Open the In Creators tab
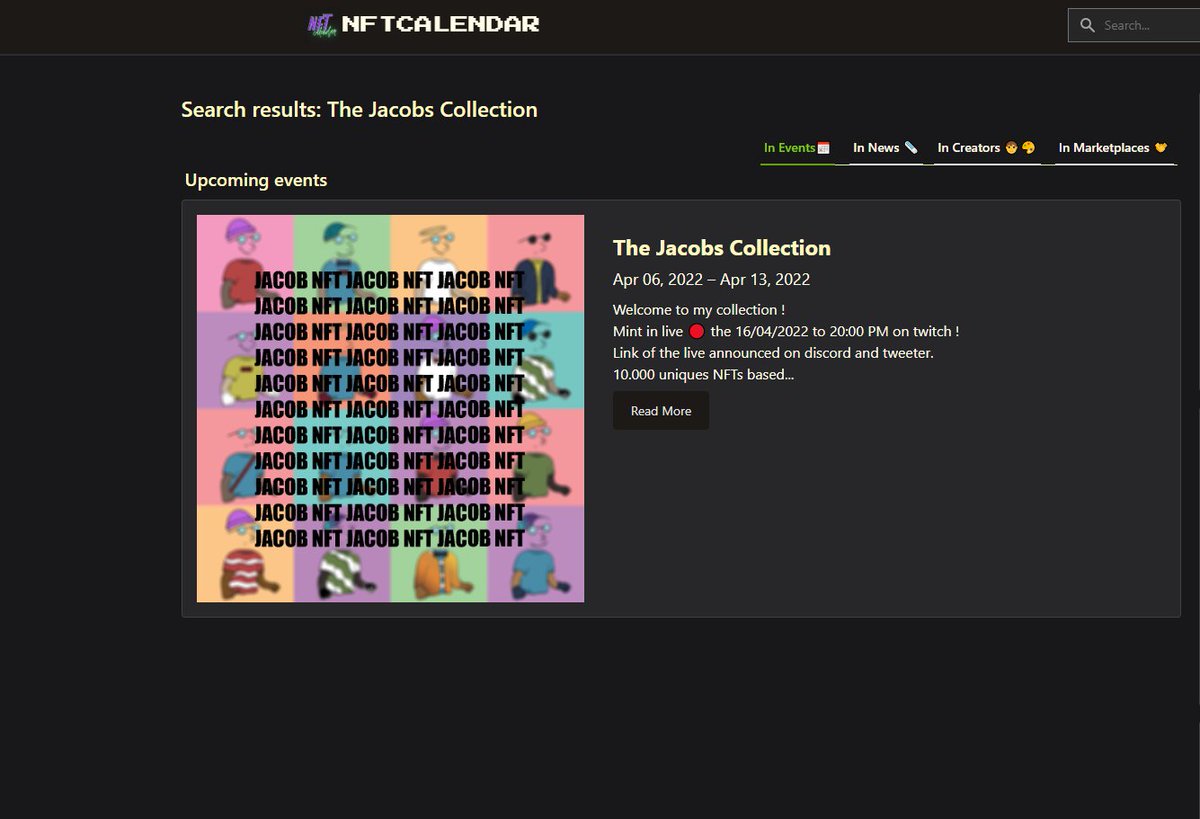The width and height of the screenshot is (1200, 819). 986,148
